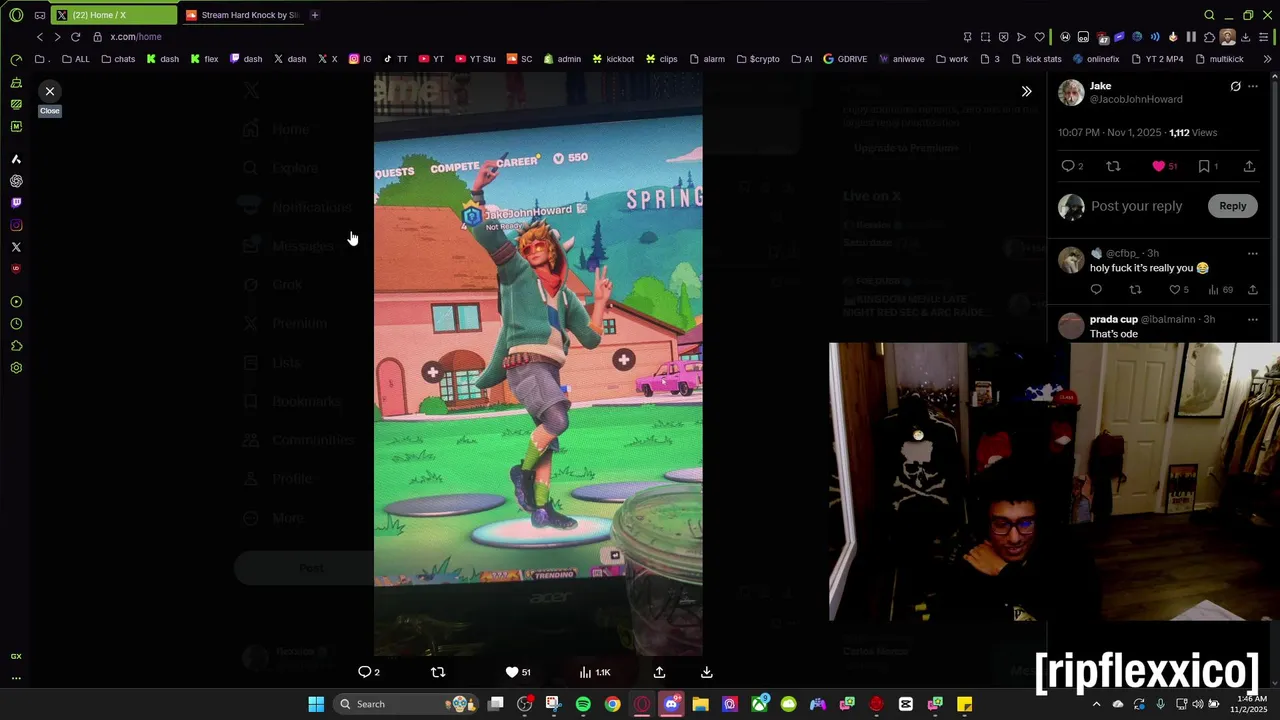Open the chats bookmark folder
The height and width of the screenshot is (720, 1280).
118,59
